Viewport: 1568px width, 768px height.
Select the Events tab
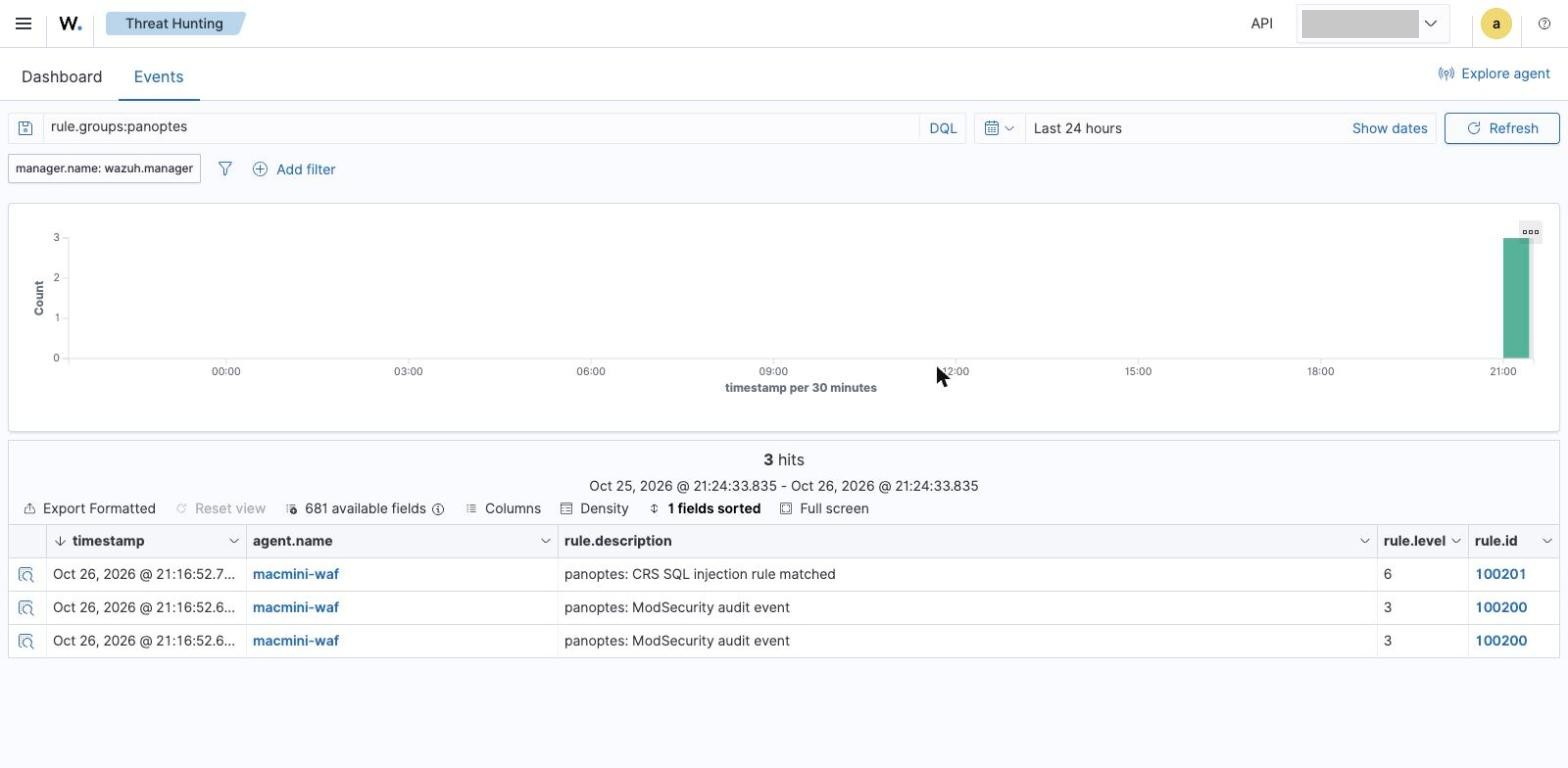(x=159, y=77)
